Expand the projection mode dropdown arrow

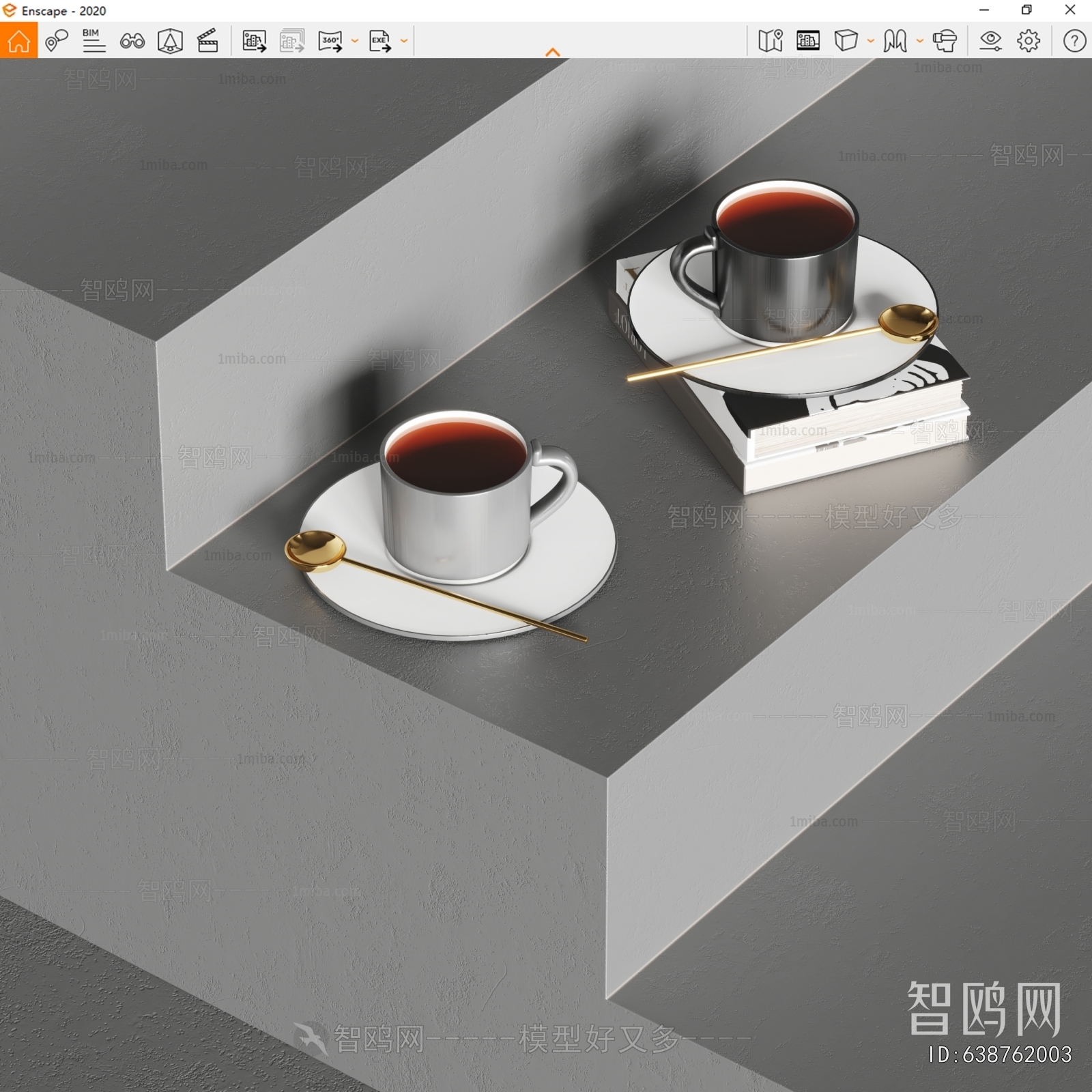[x=871, y=41]
